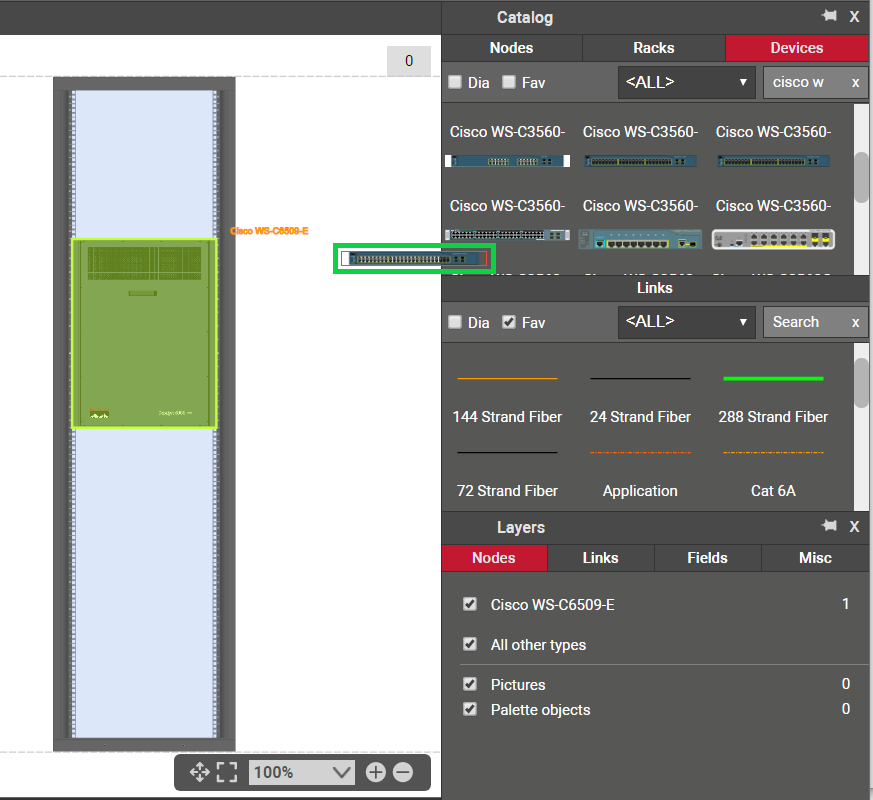The height and width of the screenshot is (800, 873).
Task: Clear the 'cisco w' search text
Action: (x=856, y=83)
